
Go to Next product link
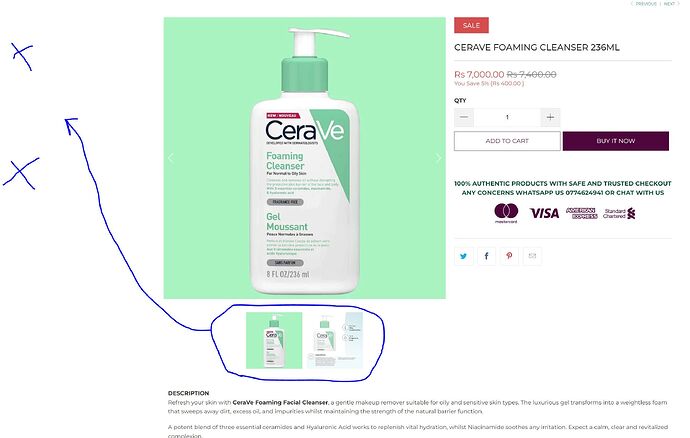[670, 4]
